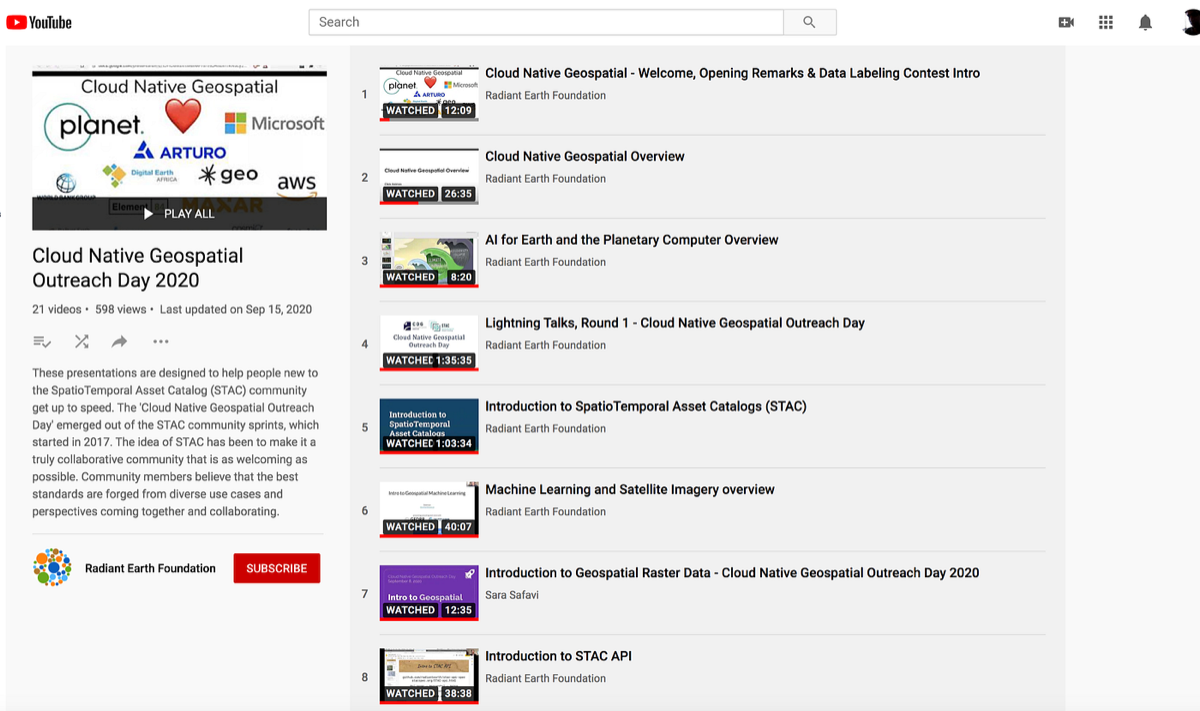
Task: Focus the Search input field
Action: point(546,22)
